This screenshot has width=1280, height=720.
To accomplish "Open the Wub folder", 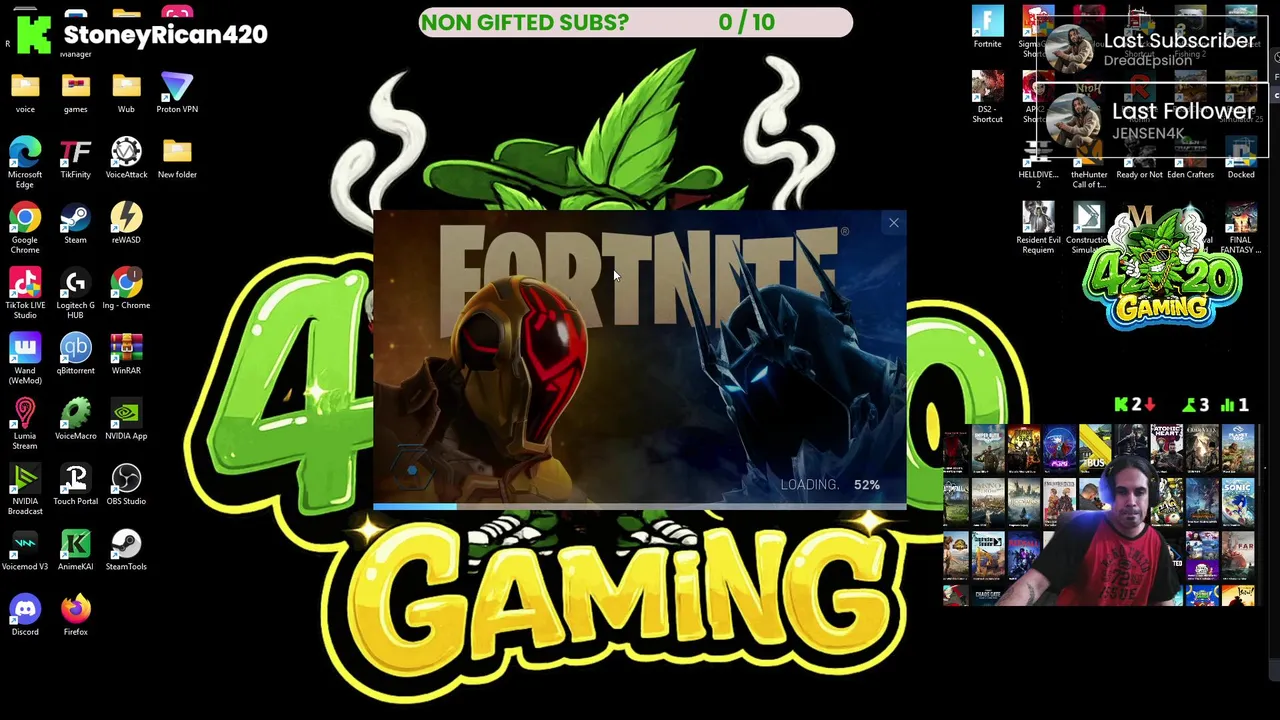I will 126,93.
